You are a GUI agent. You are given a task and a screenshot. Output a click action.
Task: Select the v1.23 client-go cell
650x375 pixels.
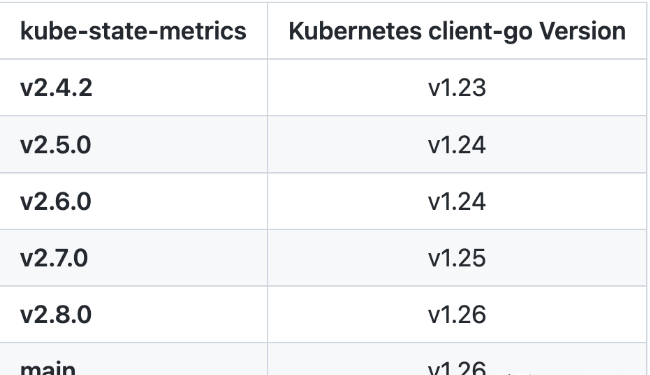(x=457, y=88)
